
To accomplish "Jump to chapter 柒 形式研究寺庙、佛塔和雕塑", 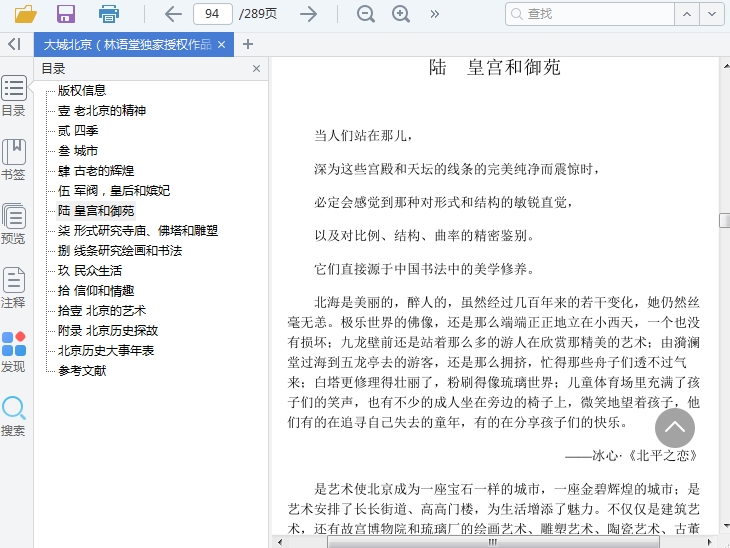I will click(138, 230).
